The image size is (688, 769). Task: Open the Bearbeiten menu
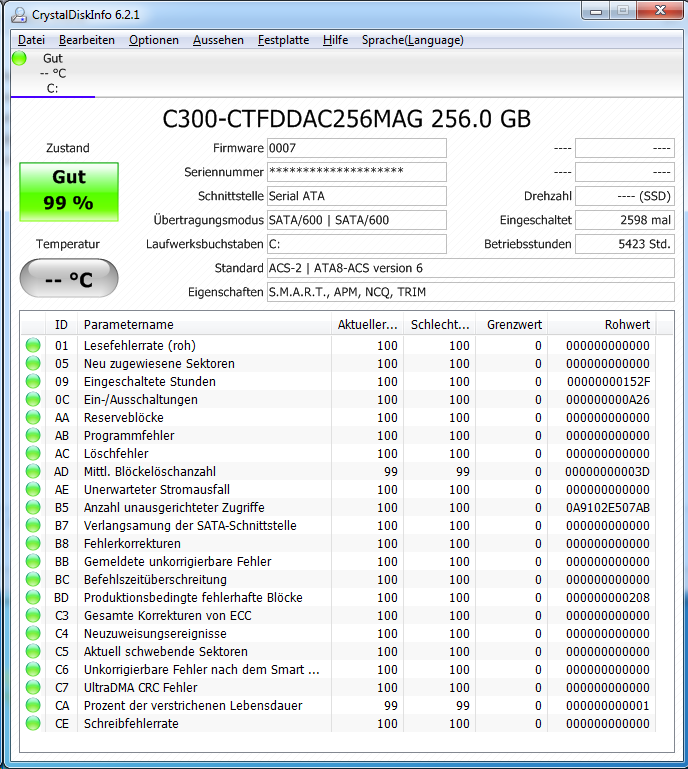87,40
